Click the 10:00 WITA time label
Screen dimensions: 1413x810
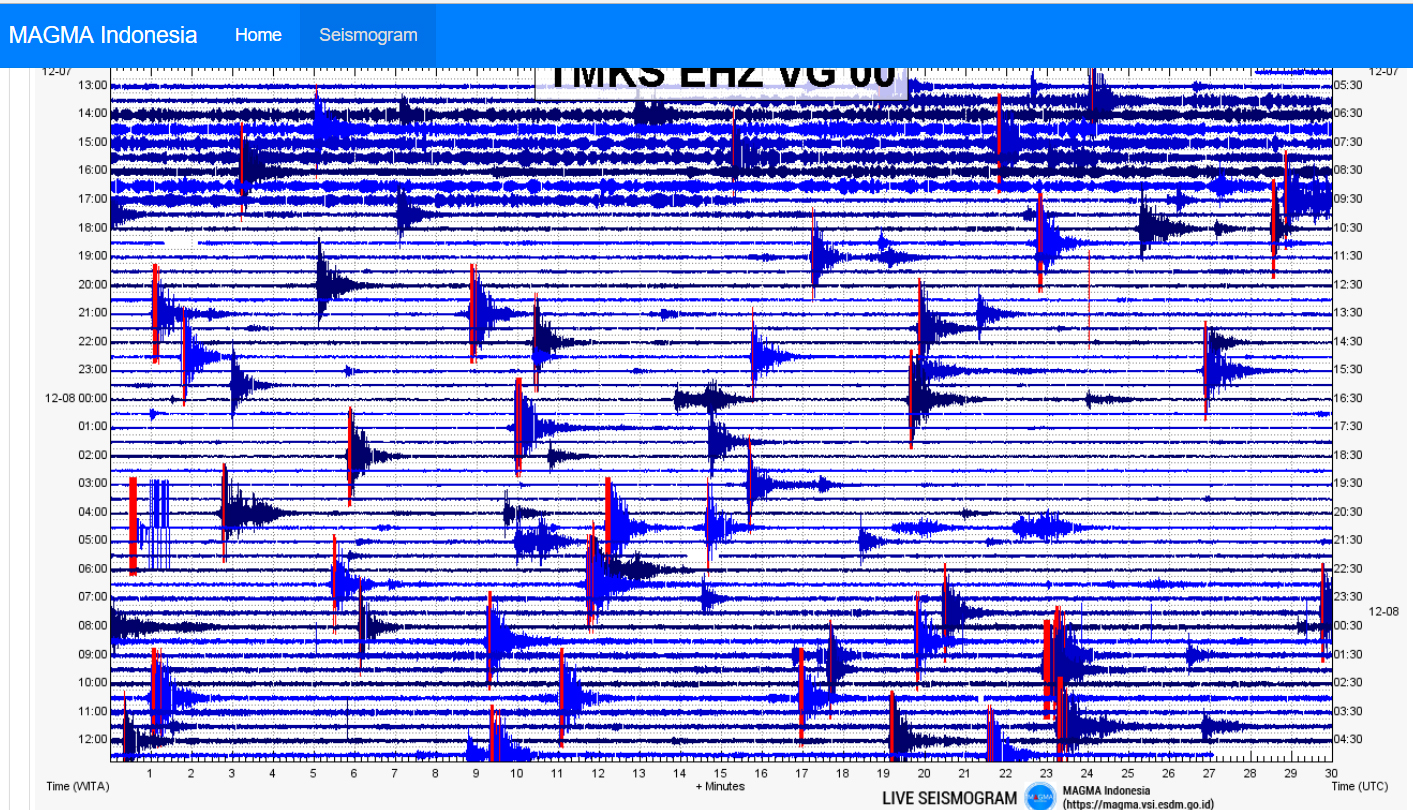click(92, 683)
